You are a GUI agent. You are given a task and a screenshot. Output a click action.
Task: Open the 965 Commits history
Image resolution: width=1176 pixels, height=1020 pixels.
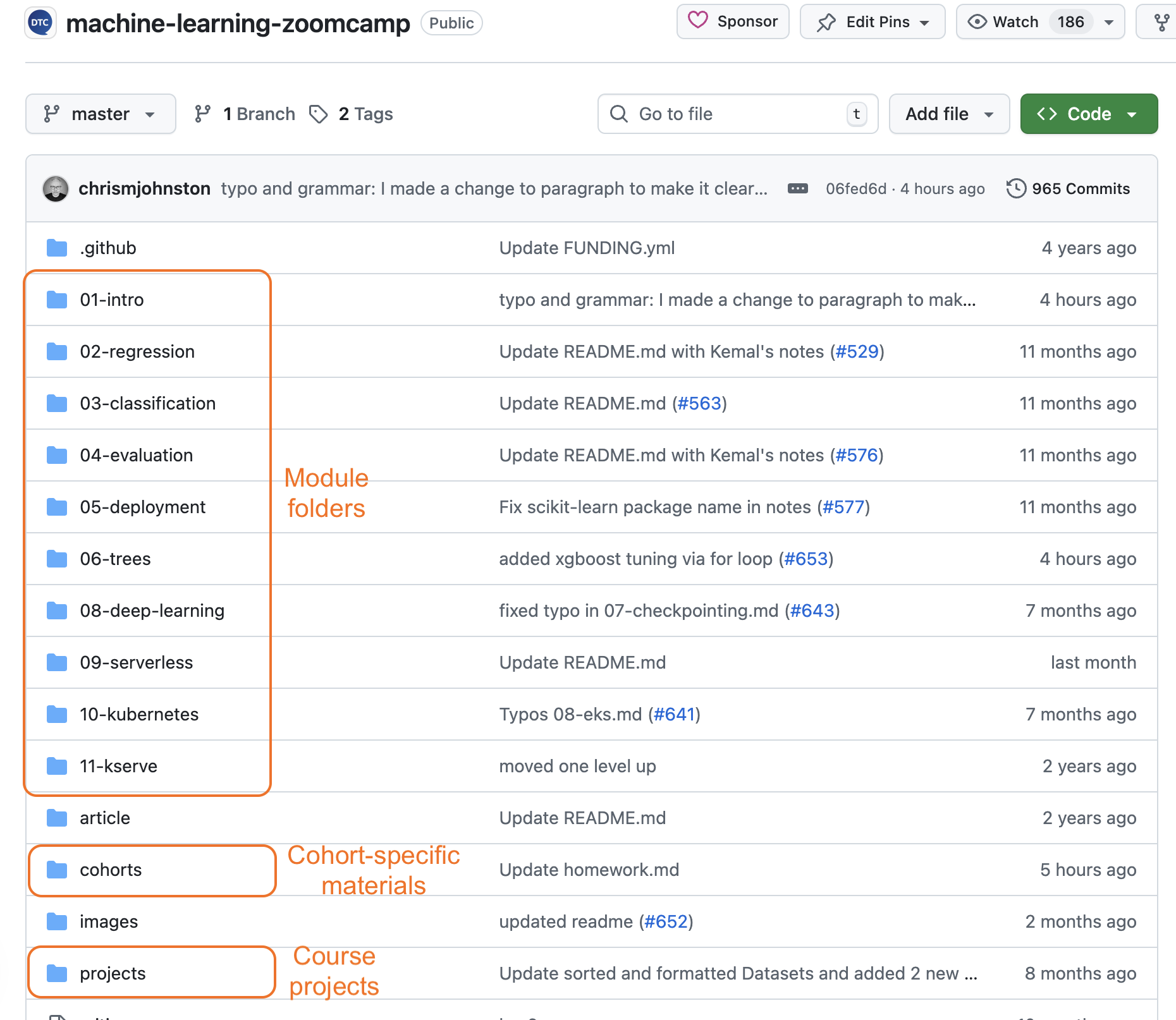coord(1068,189)
